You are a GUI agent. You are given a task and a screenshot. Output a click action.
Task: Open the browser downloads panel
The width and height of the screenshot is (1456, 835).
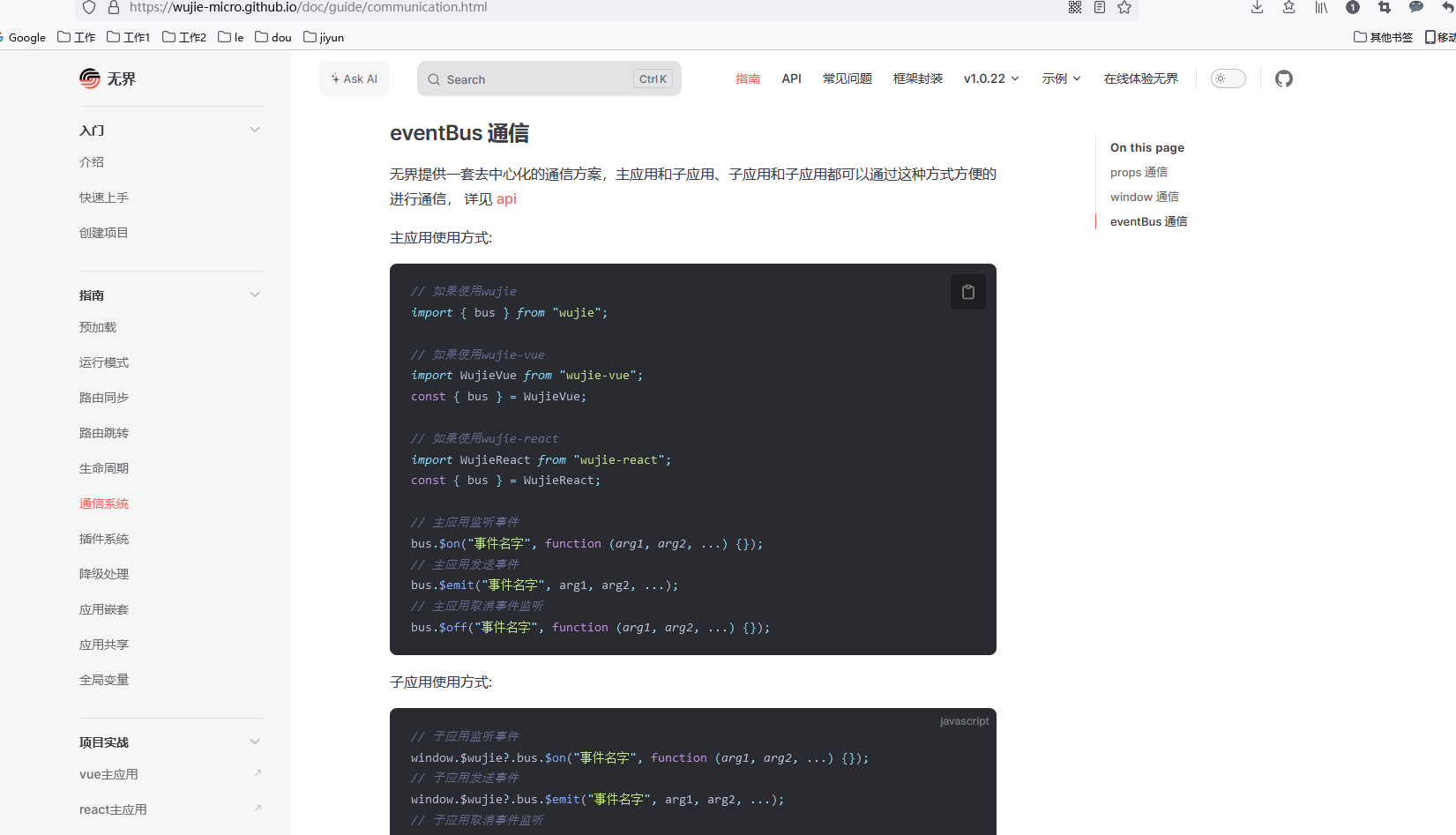coord(1256,7)
